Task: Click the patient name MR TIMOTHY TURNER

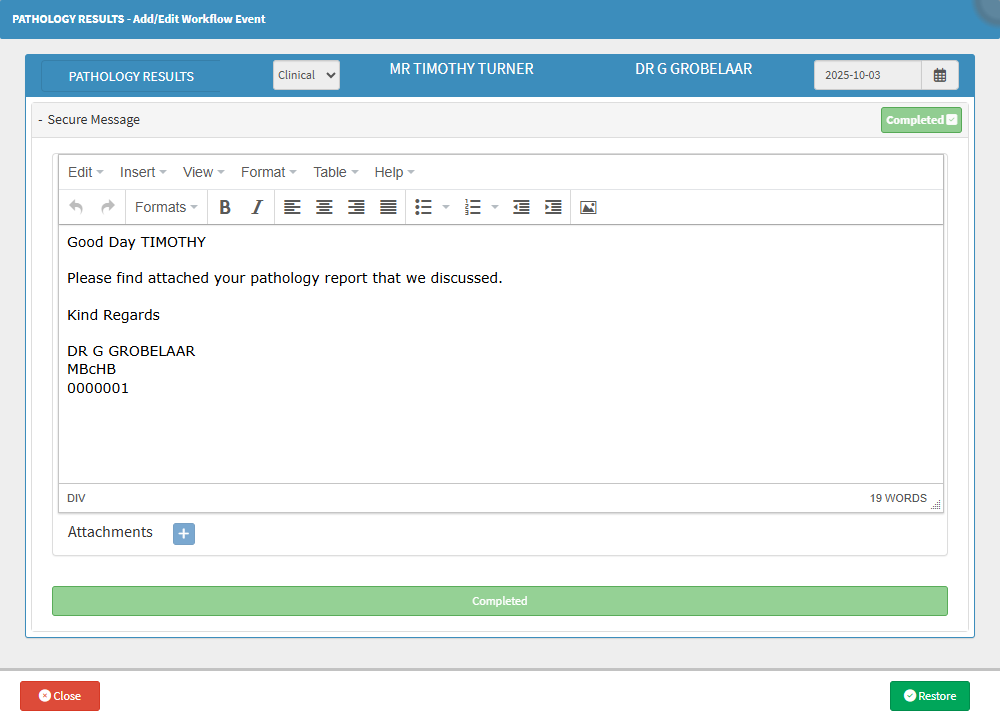Action: point(462,69)
